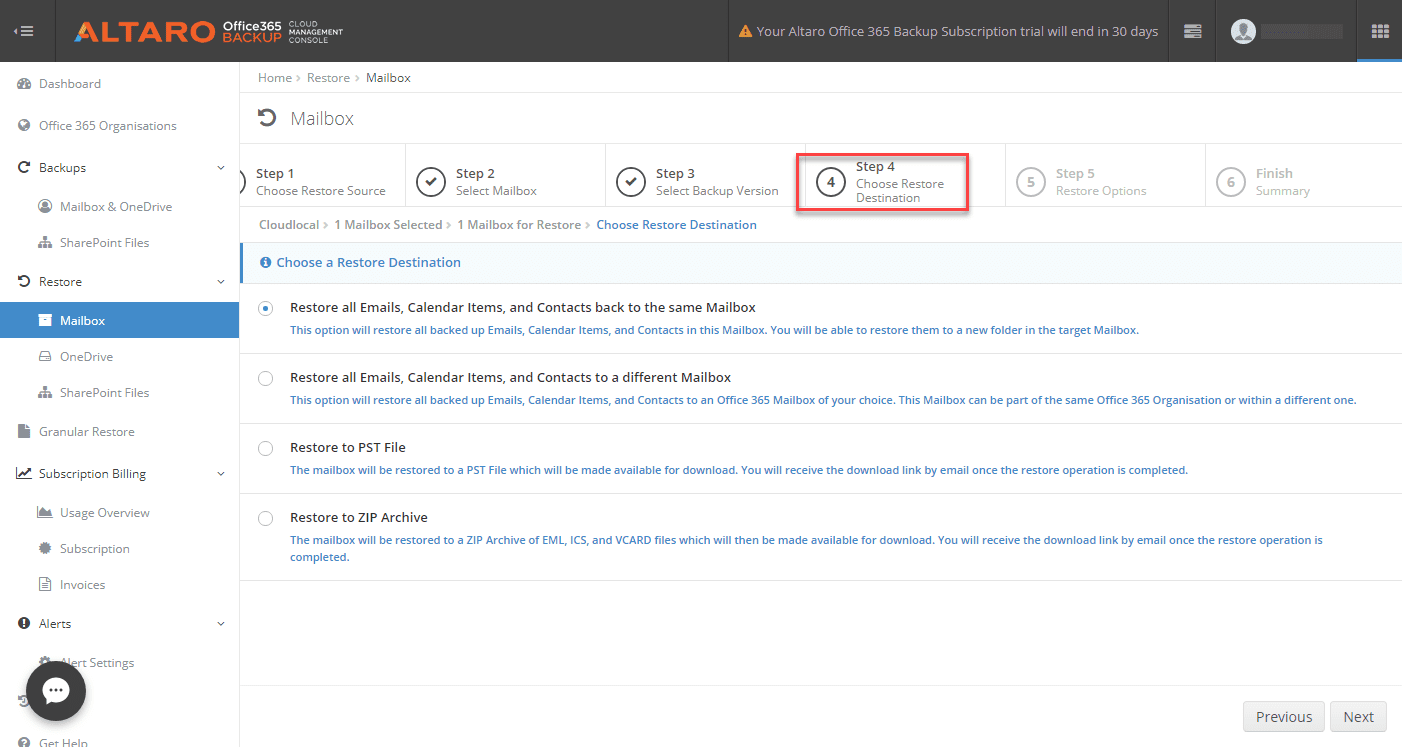Choose the Restore to PST File radio
The width and height of the screenshot is (1402, 747).
coord(265,449)
